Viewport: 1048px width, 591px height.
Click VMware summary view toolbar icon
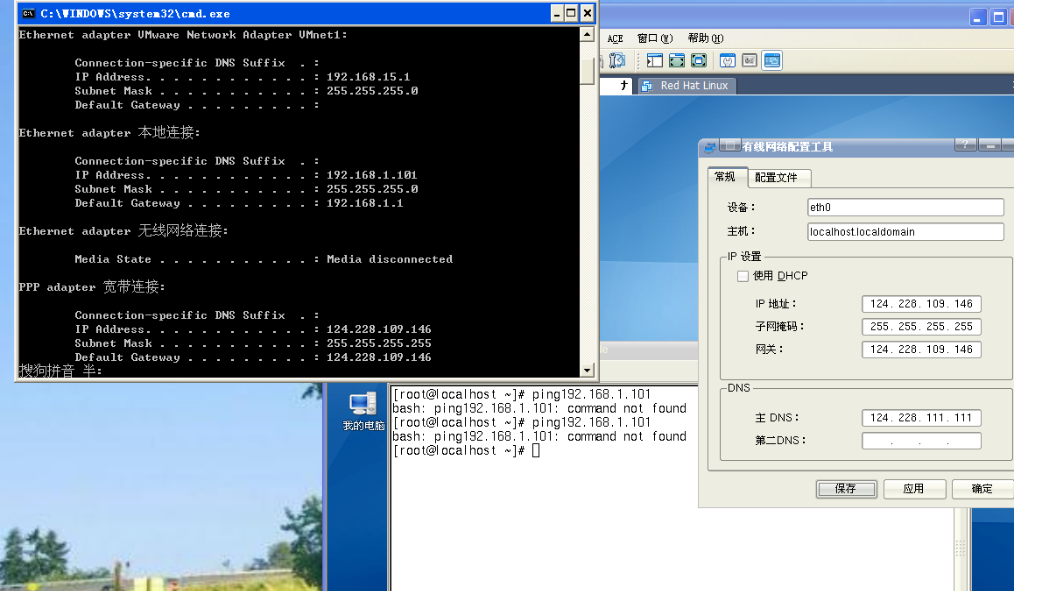(728, 61)
